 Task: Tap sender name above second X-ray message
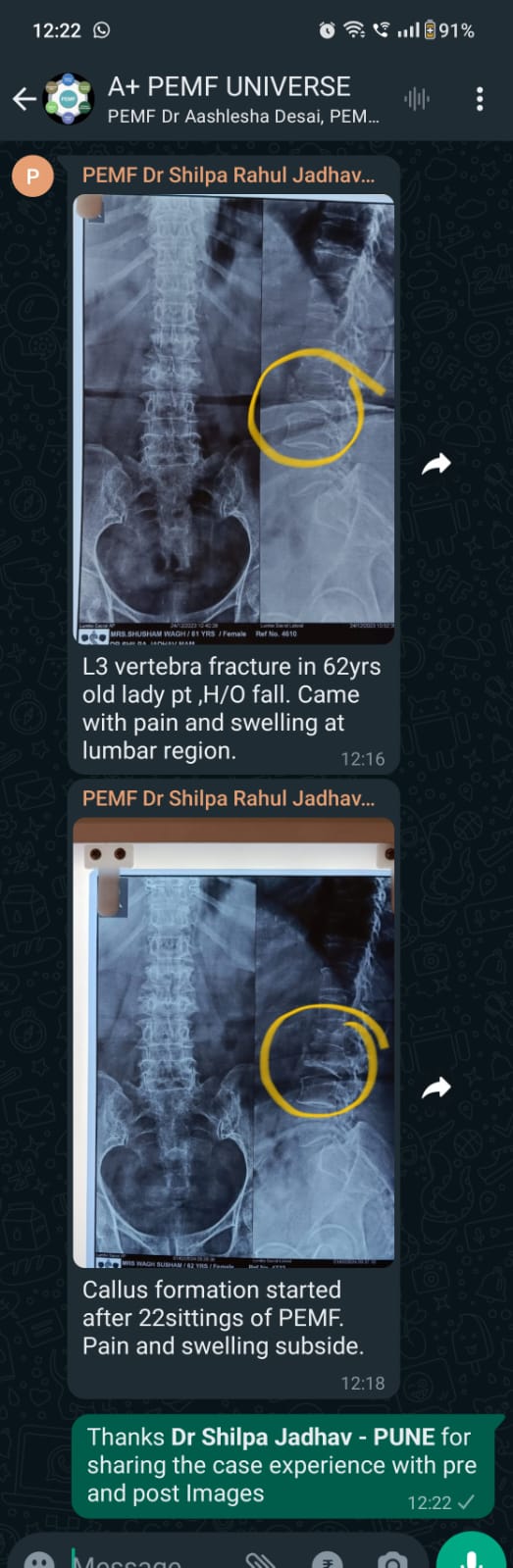(228, 798)
